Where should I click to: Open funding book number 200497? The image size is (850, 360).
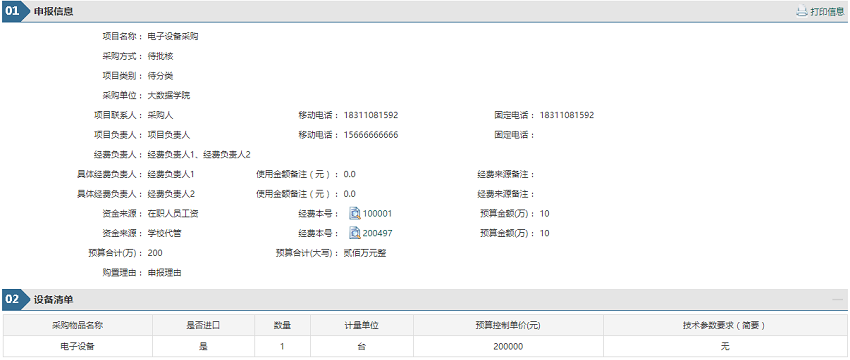pyautogui.click(x=377, y=233)
